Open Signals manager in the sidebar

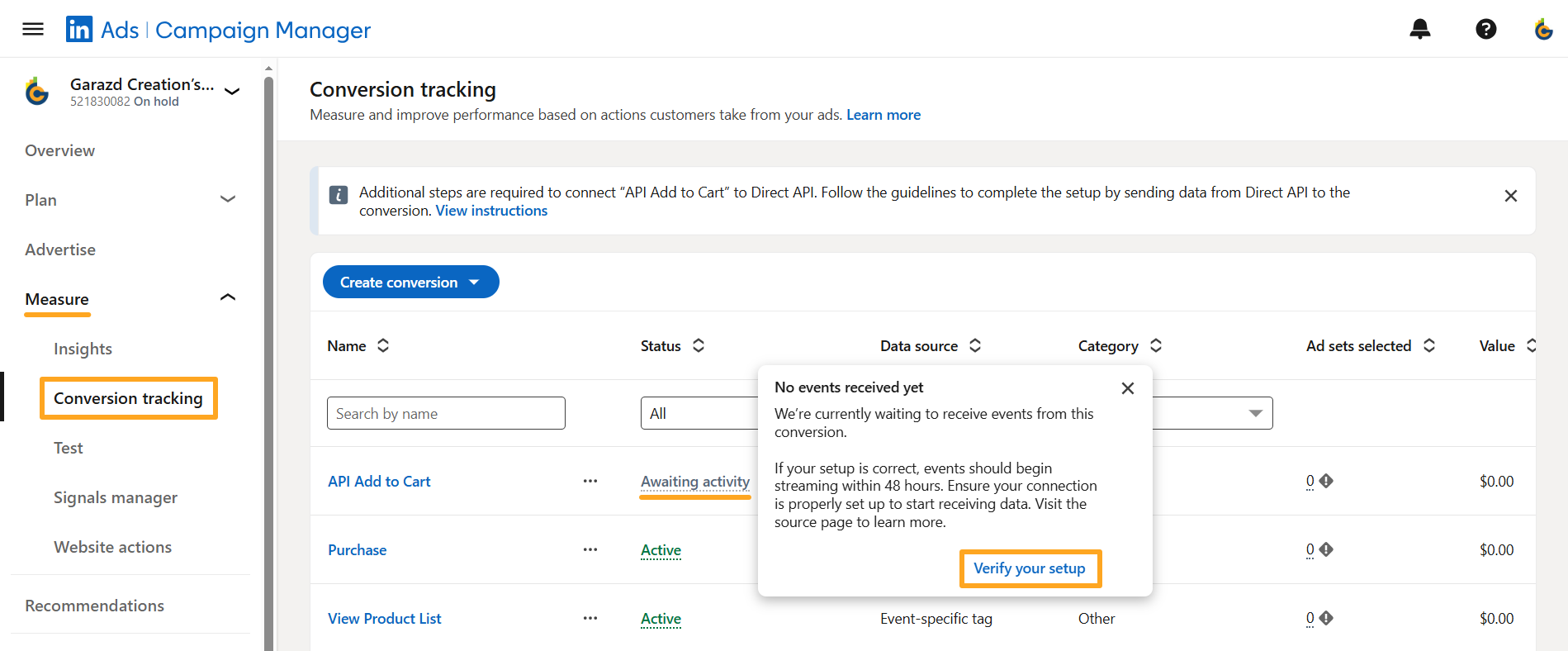116,497
